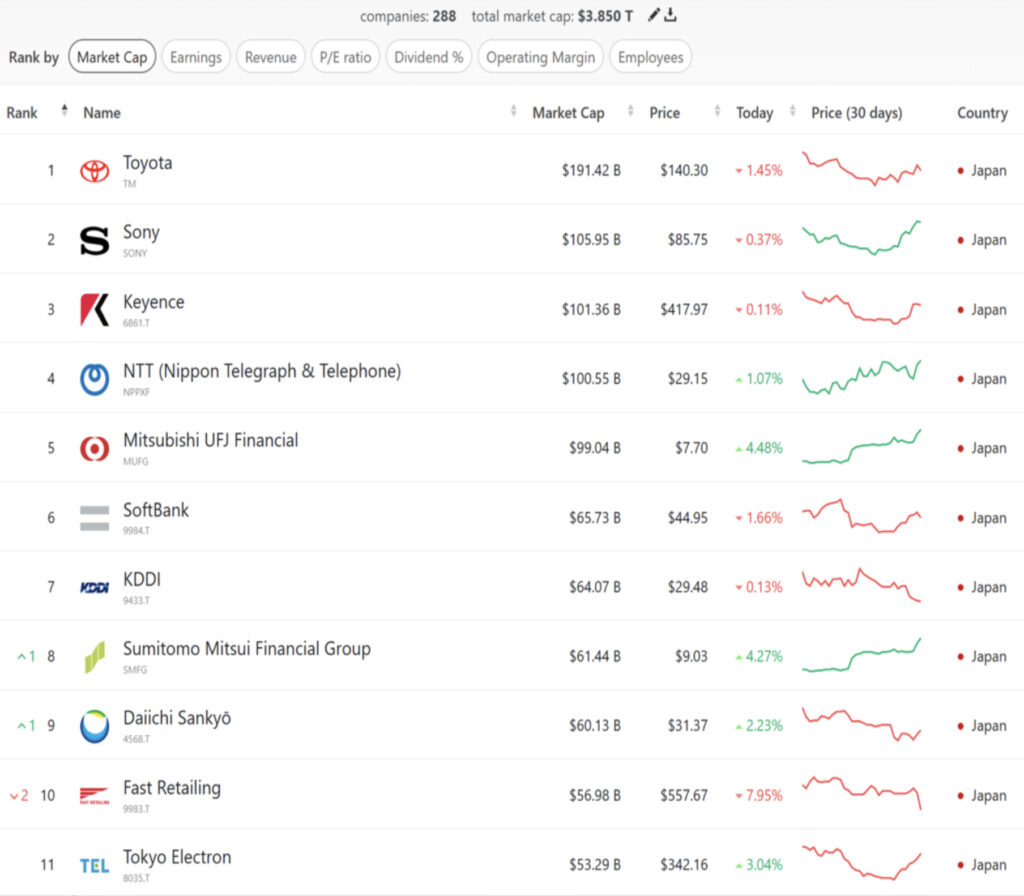Image resolution: width=1024 pixels, height=896 pixels.
Task: Open the SoftBank company link
Action: [156, 510]
